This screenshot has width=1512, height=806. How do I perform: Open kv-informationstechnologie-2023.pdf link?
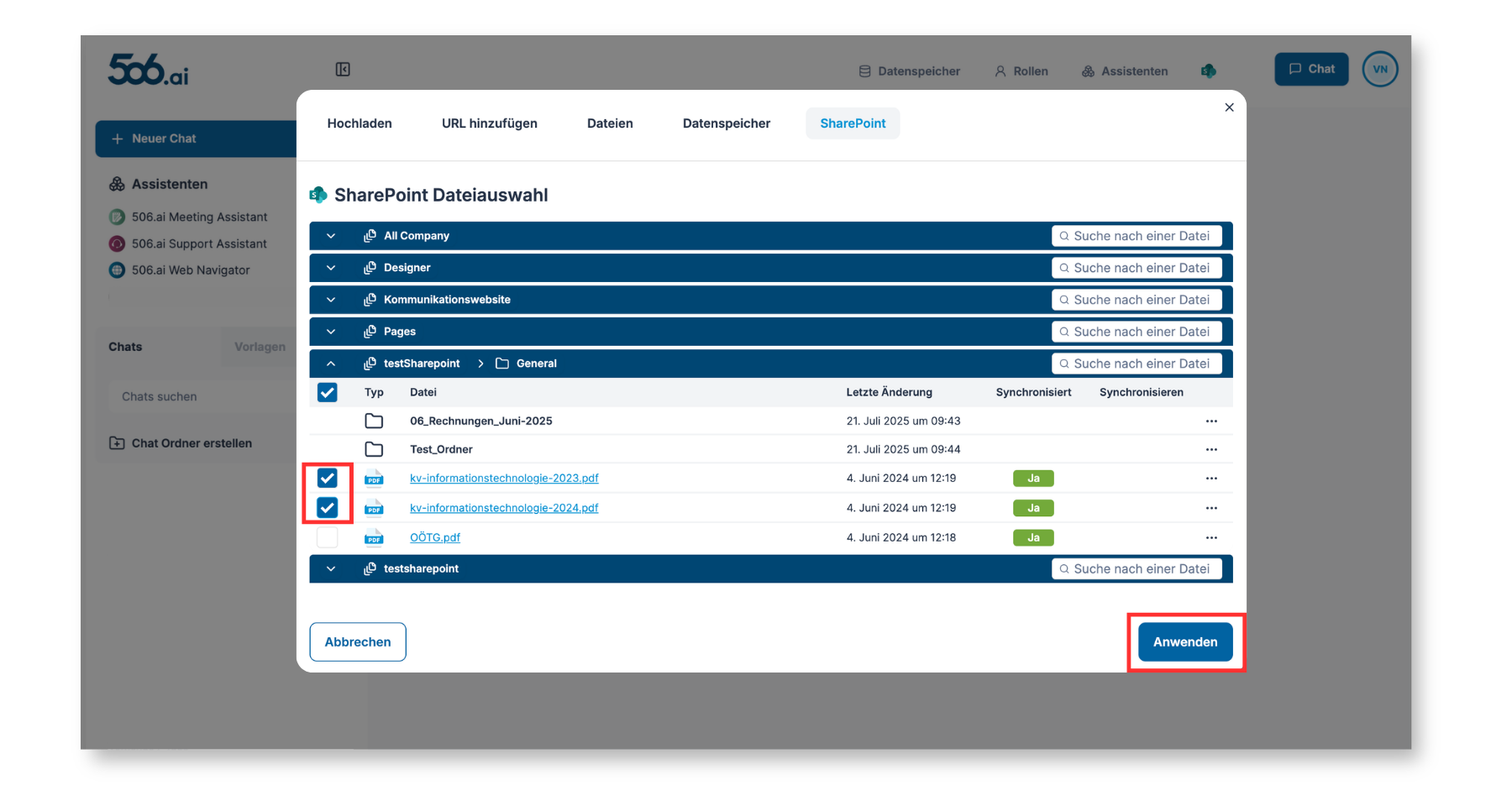504,478
